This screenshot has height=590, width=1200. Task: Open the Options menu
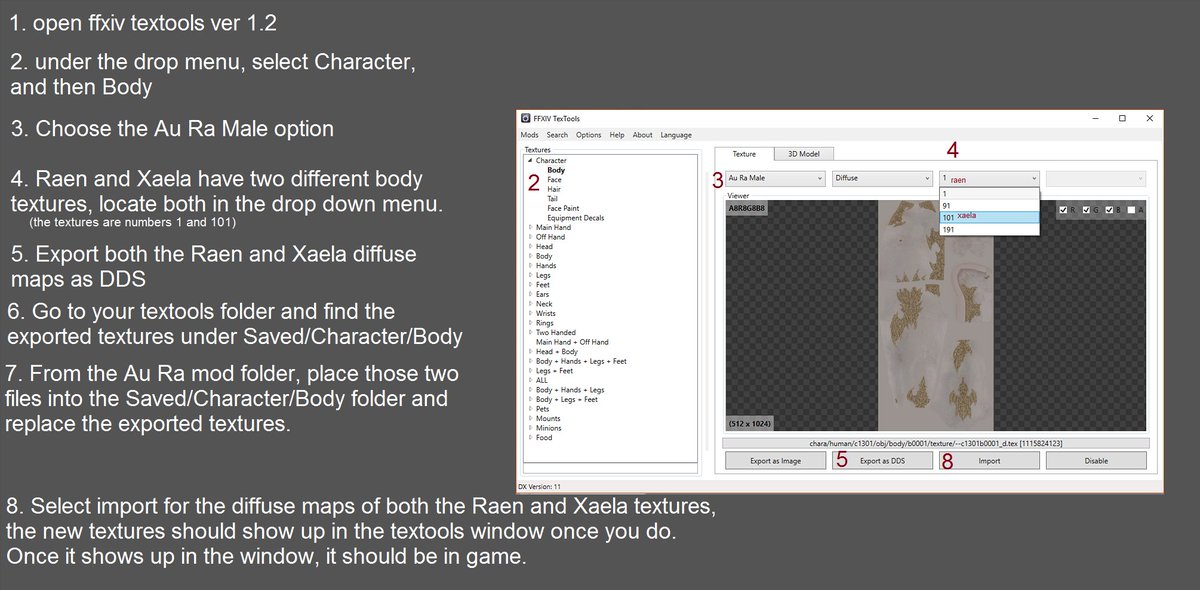589,135
